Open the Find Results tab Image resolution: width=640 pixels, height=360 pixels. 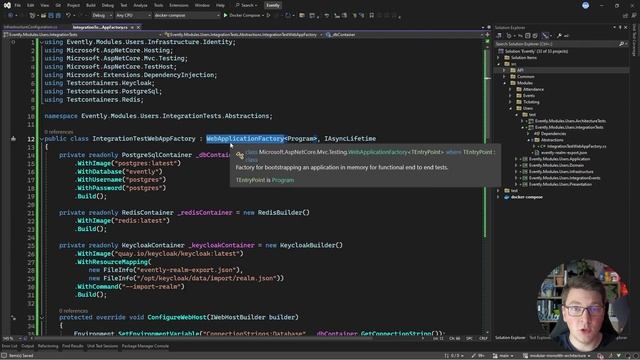pyautogui.click(x=72, y=346)
